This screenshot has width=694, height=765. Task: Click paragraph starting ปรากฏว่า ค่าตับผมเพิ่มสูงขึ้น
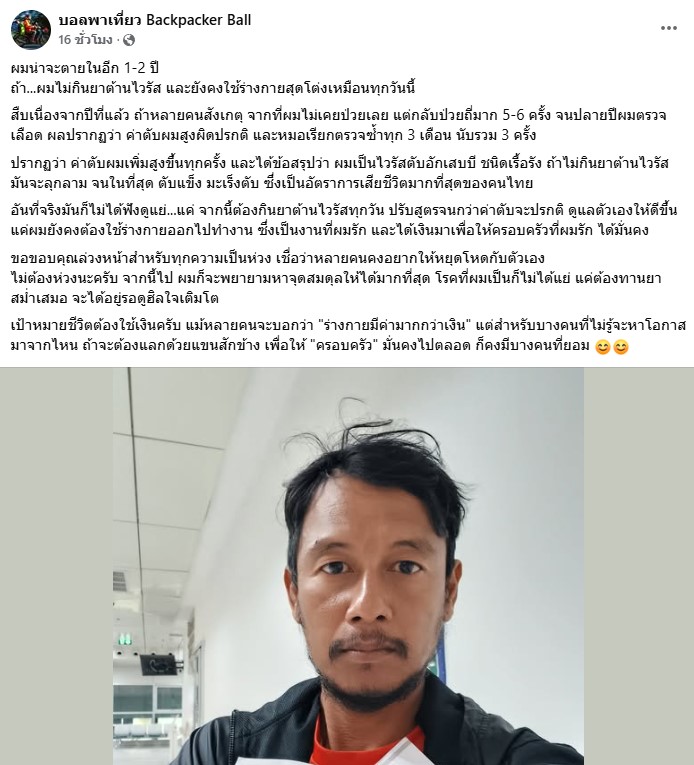click(x=340, y=173)
